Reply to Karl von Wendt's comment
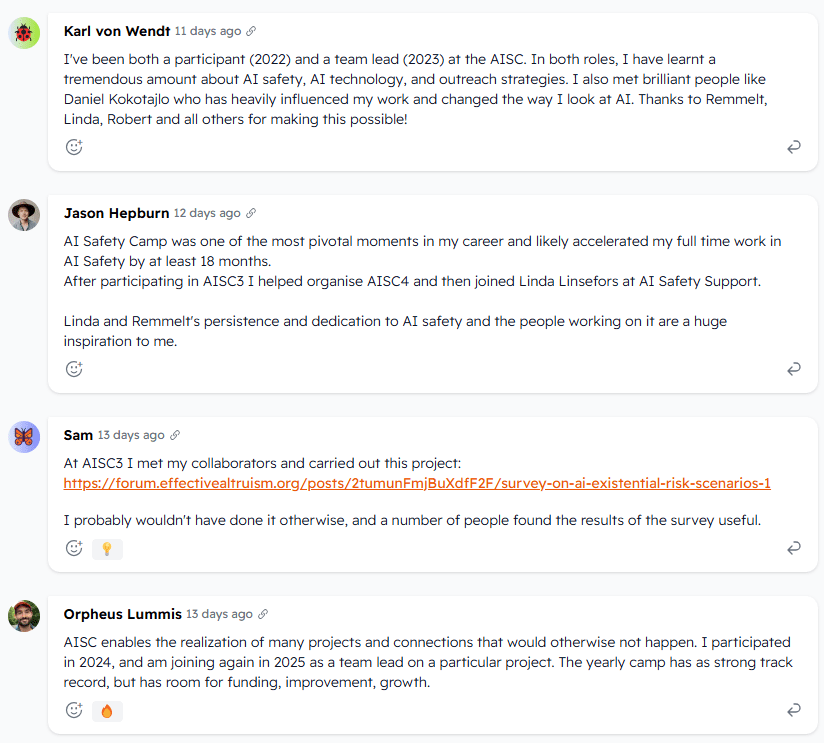824x743 pixels. [794, 147]
